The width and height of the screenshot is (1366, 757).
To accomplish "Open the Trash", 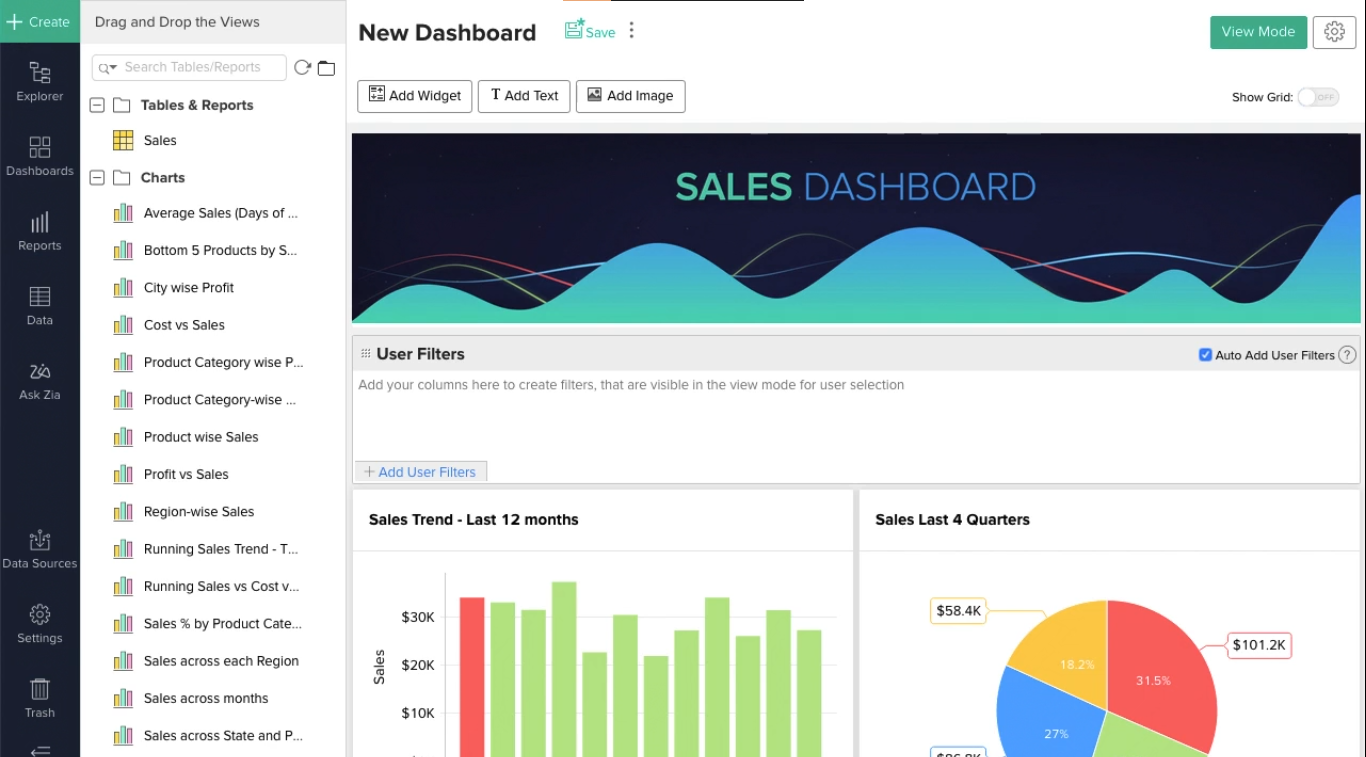I will pyautogui.click(x=40, y=697).
